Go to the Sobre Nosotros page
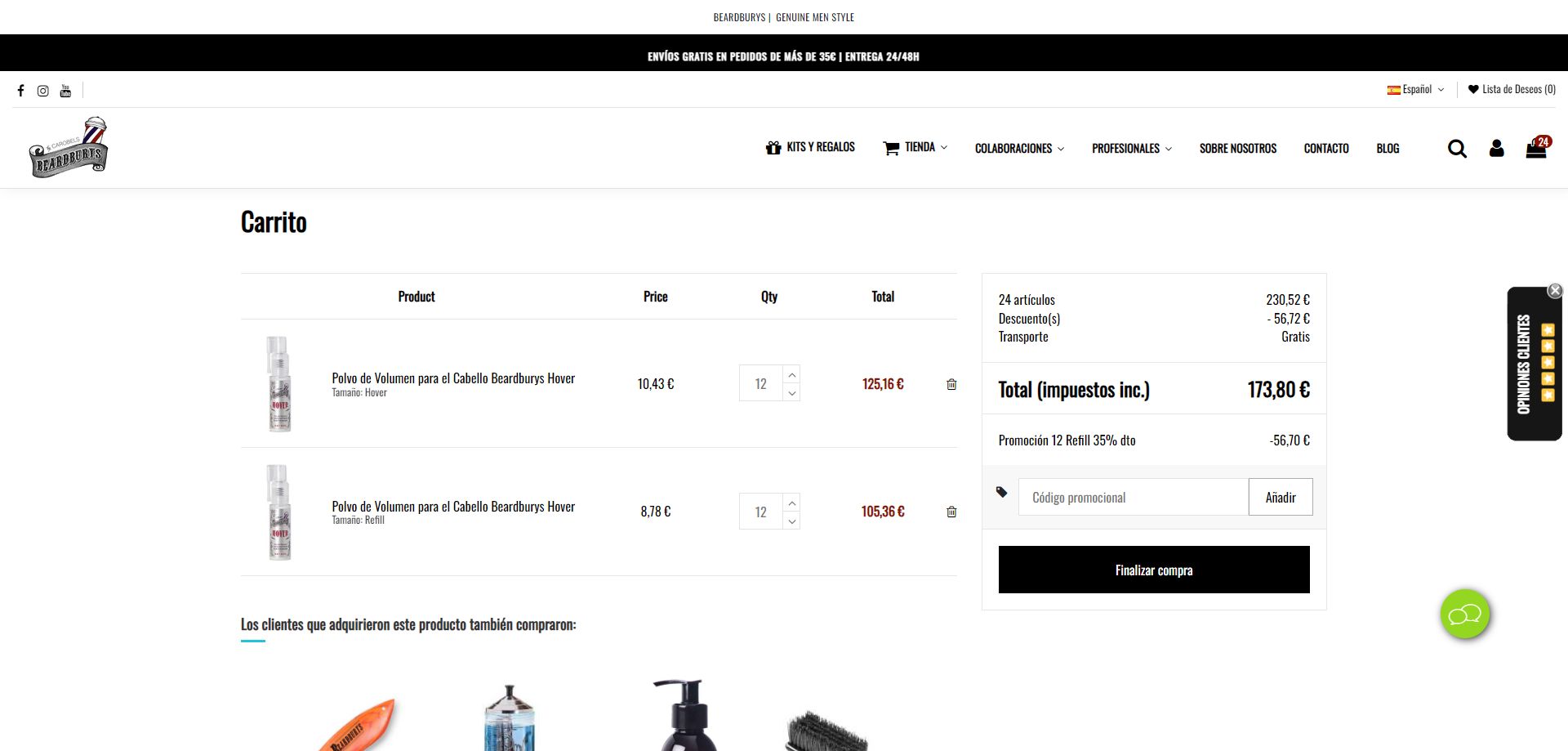This screenshot has width=1568, height=751. (1237, 149)
